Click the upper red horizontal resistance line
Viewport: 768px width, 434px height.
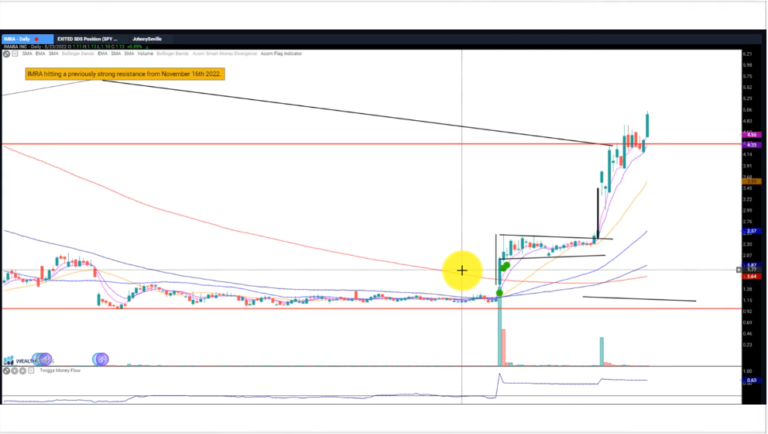(x=300, y=145)
